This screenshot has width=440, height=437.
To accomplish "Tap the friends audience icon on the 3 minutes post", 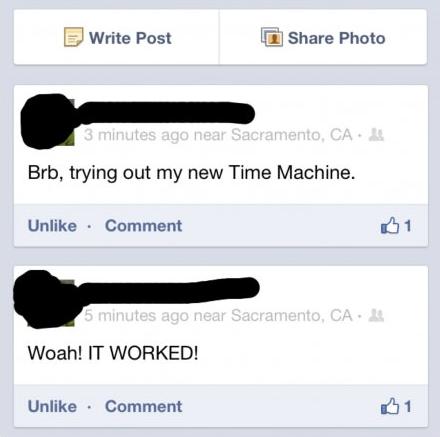I will tap(376, 135).
